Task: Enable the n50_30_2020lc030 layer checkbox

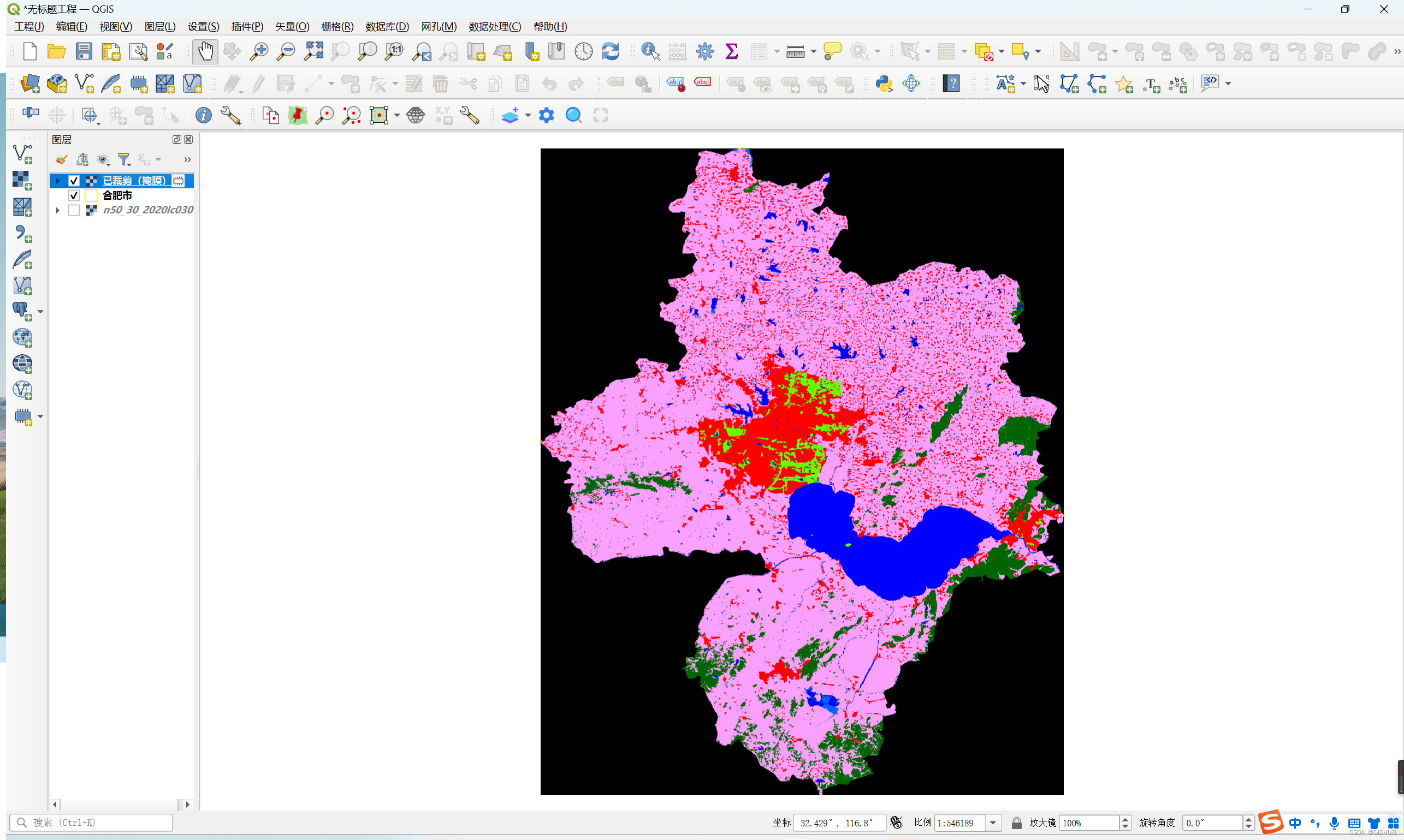Action: 74,210
